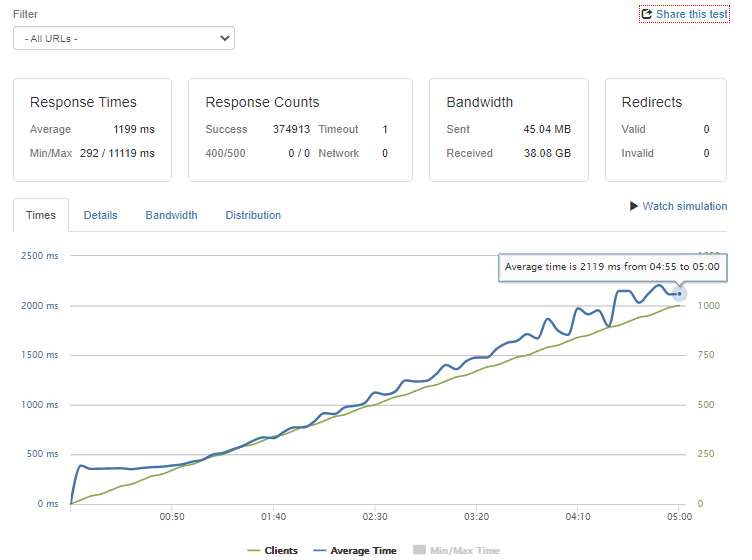Image resolution: width=752 pixels, height=560 pixels.
Task: Enable the Min/Max Time series legend label
Action: (465, 550)
